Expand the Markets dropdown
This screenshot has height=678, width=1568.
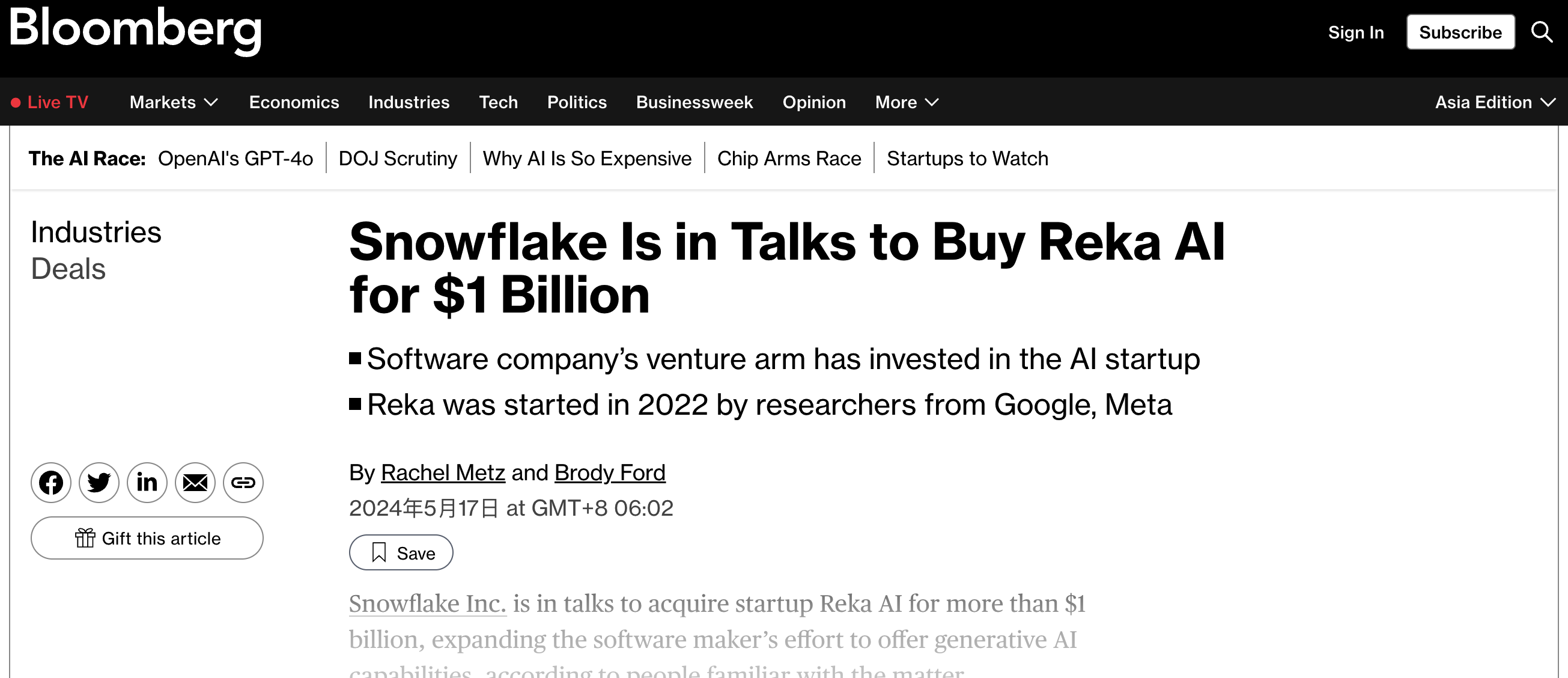[x=174, y=102]
